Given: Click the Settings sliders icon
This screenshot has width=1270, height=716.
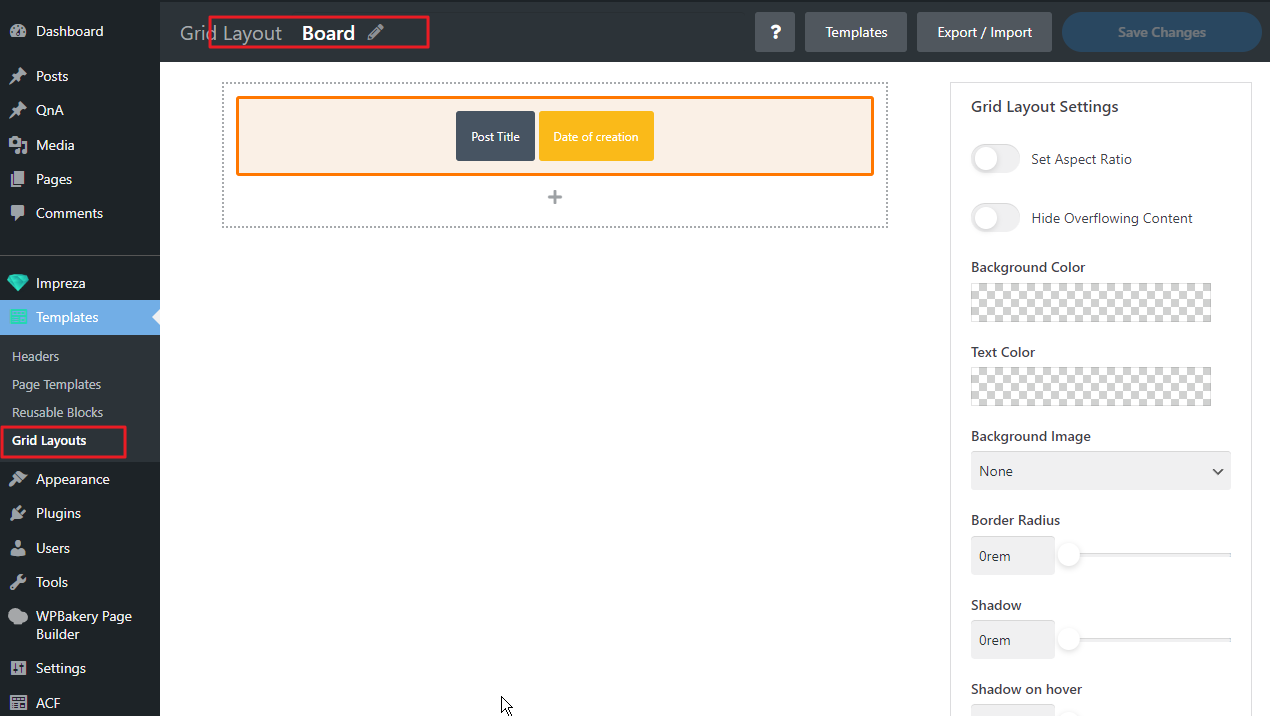Looking at the screenshot, I should tap(18, 668).
